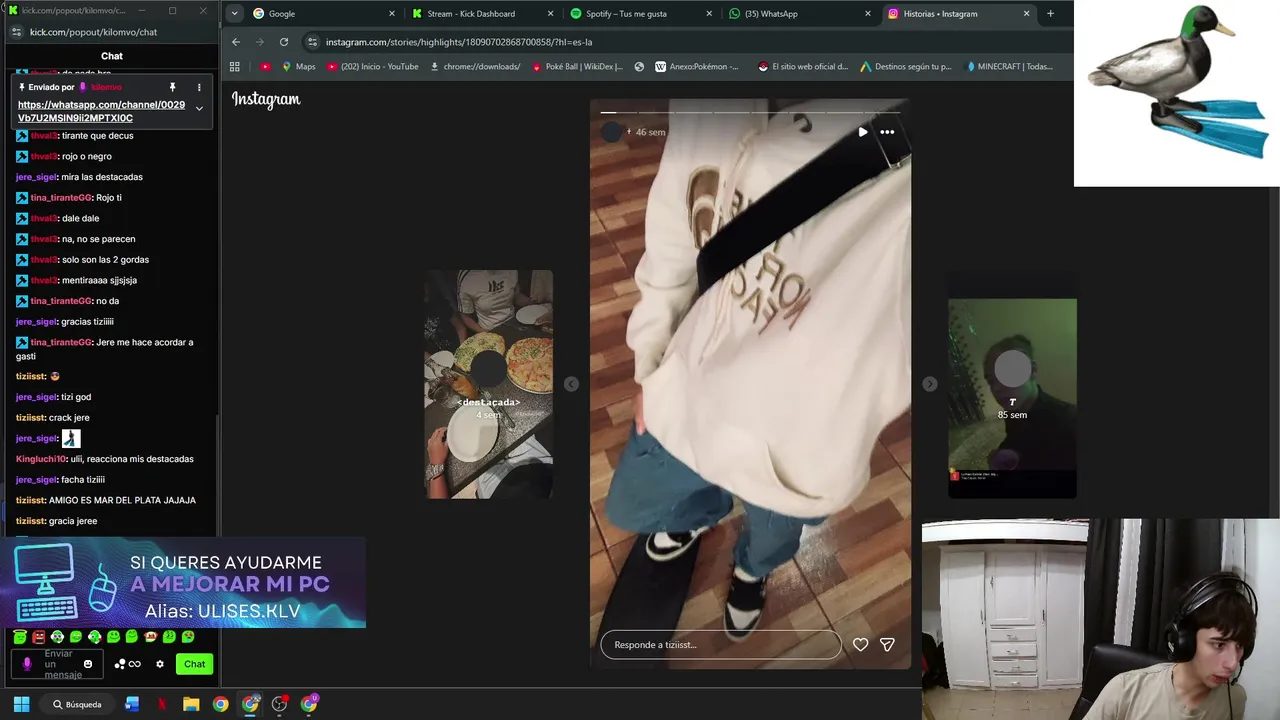Switch to the (35) WhatsApp tab
1280x720 pixels.
pos(800,14)
